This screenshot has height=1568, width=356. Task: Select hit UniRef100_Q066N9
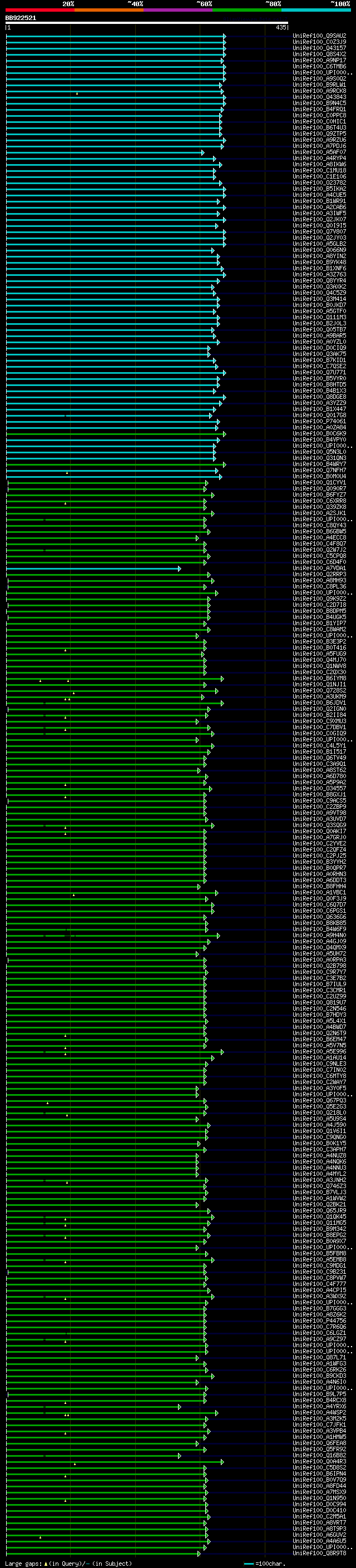click(x=319, y=250)
